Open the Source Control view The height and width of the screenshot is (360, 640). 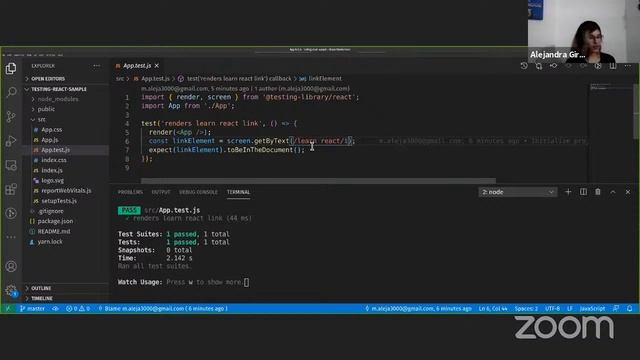[x=11, y=117]
